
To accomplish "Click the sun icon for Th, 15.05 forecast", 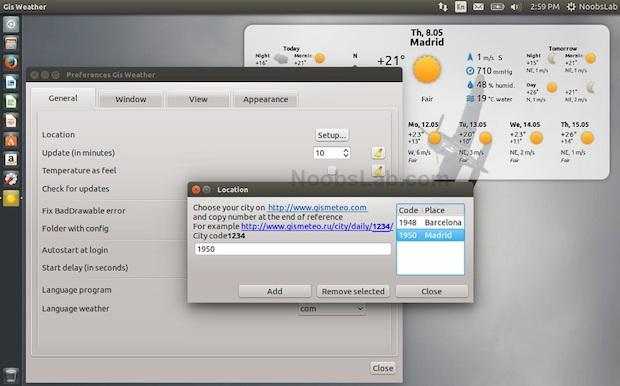I will tap(587, 138).
